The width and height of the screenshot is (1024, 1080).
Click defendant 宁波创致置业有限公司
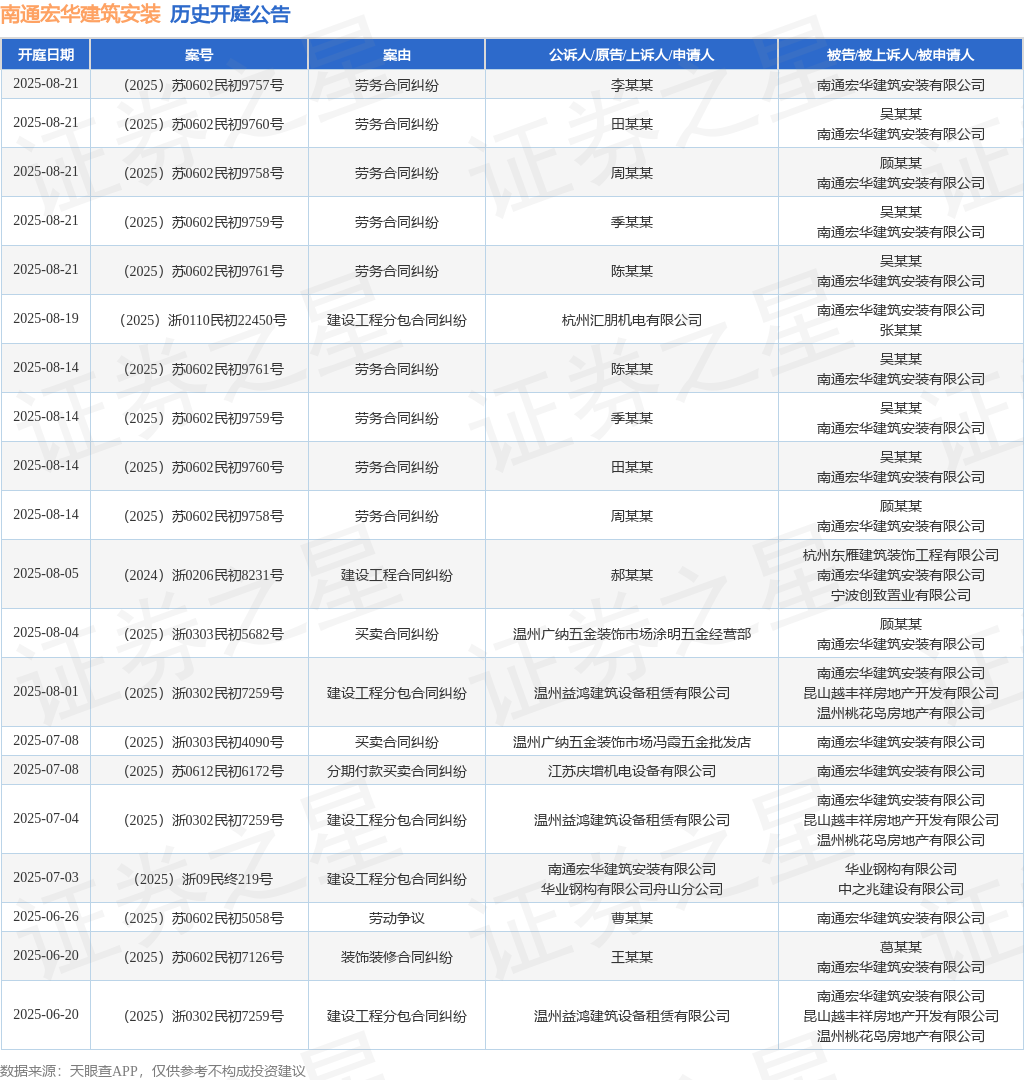click(x=900, y=595)
